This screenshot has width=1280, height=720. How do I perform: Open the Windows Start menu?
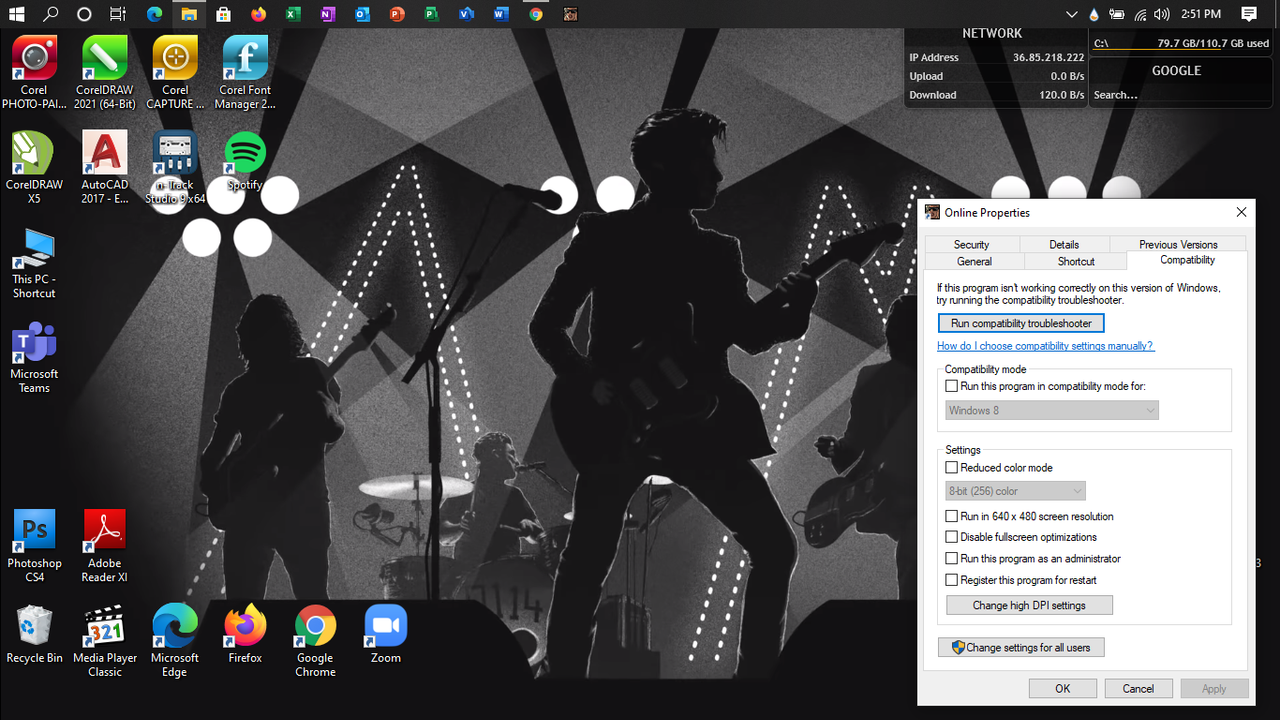pos(17,14)
